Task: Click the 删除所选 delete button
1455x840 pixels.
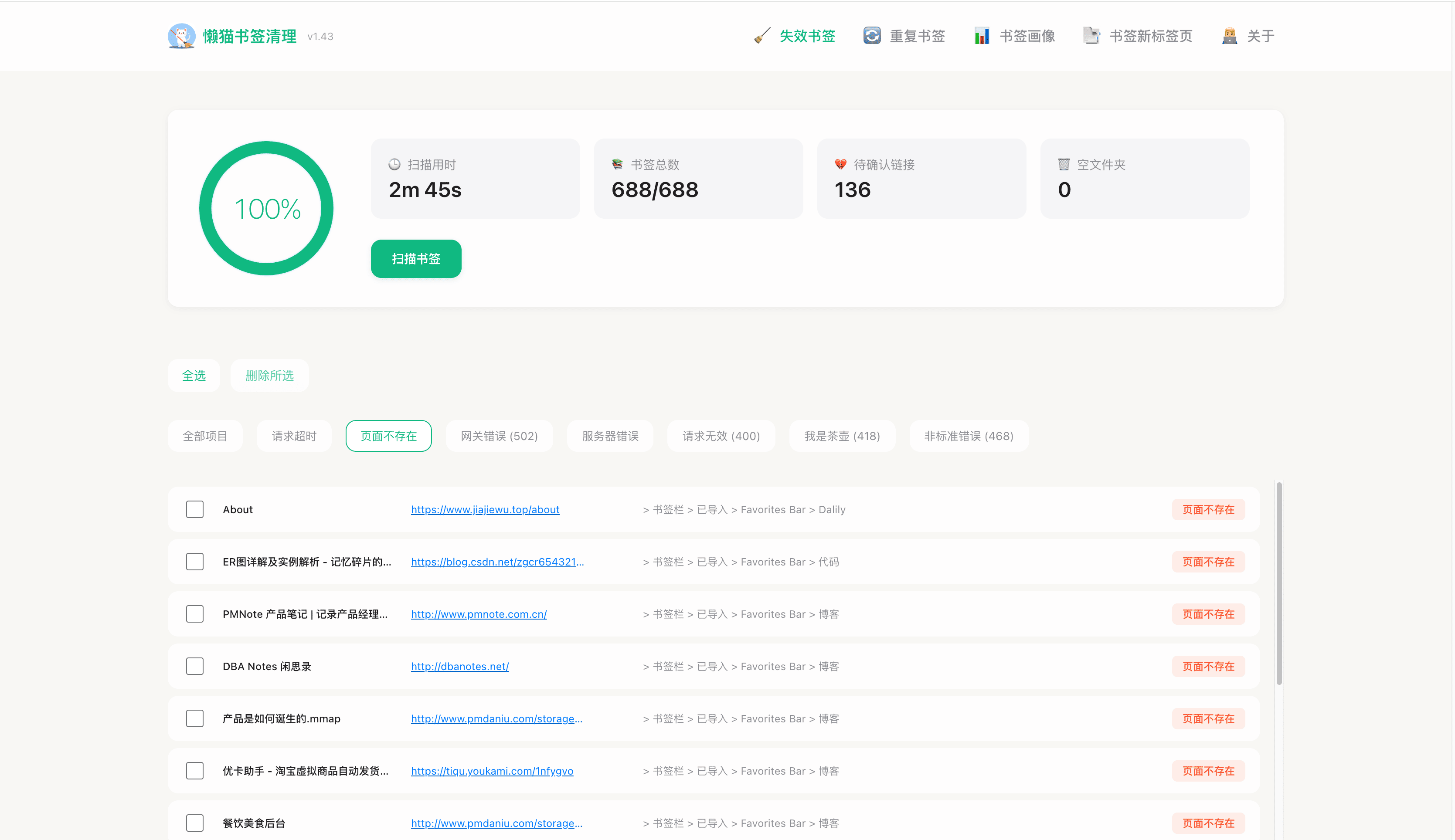Action: [x=269, y=376]
